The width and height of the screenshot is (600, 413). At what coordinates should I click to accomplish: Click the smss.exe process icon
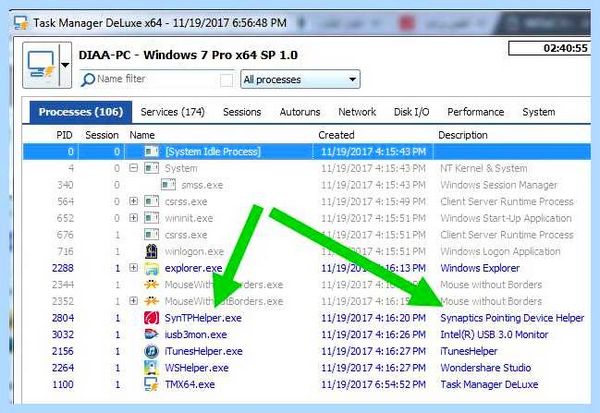click(168, 185)
